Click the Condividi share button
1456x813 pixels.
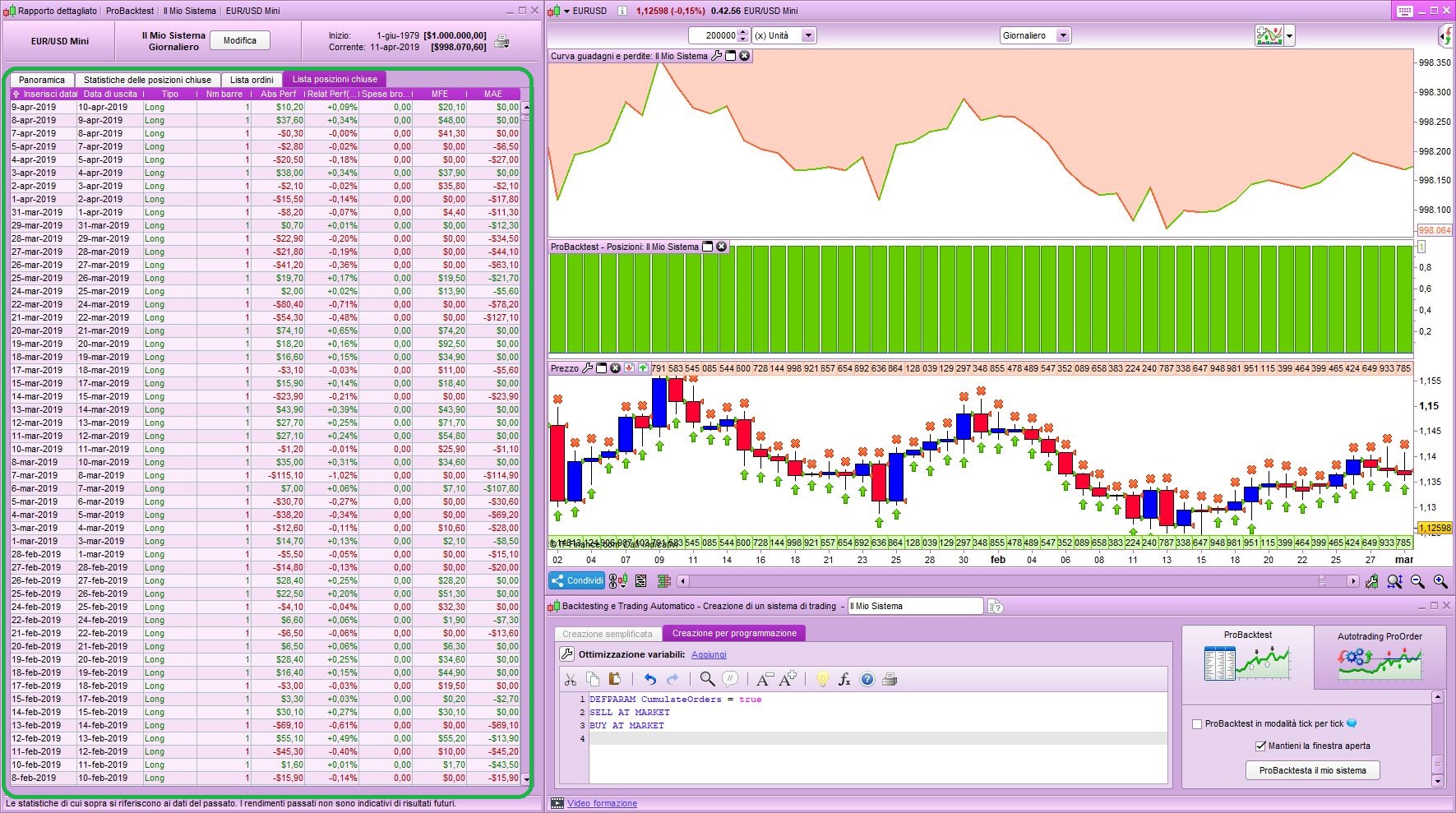point(577,580)
